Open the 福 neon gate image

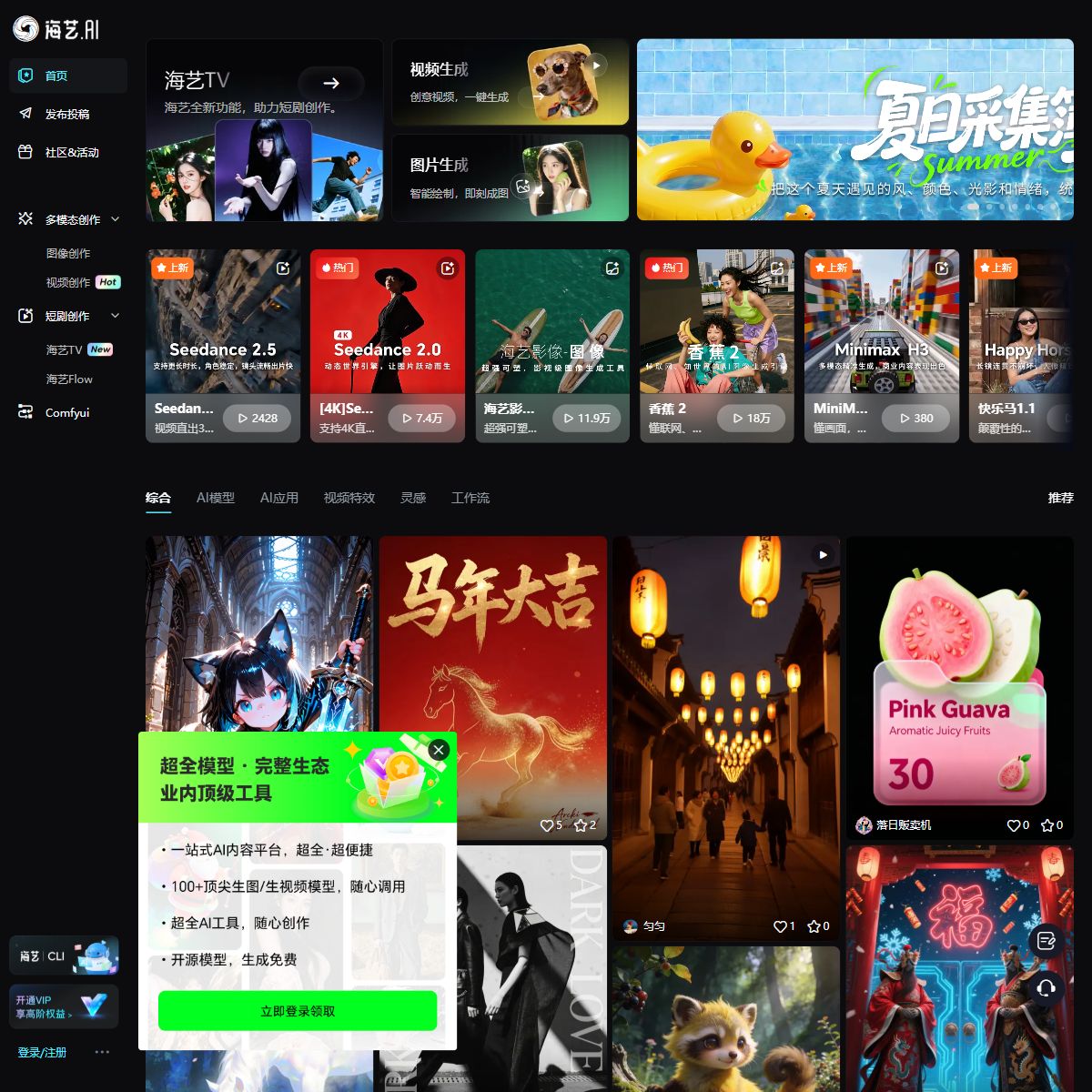(x=960, y=969)
